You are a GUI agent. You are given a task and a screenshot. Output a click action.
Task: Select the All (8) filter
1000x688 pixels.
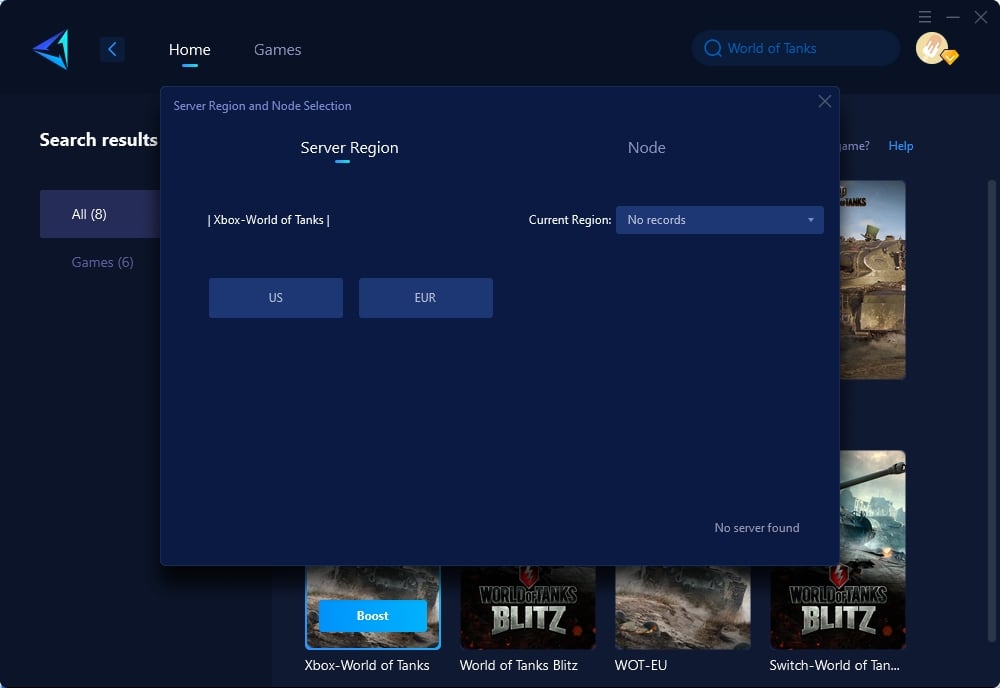point(100,214)
